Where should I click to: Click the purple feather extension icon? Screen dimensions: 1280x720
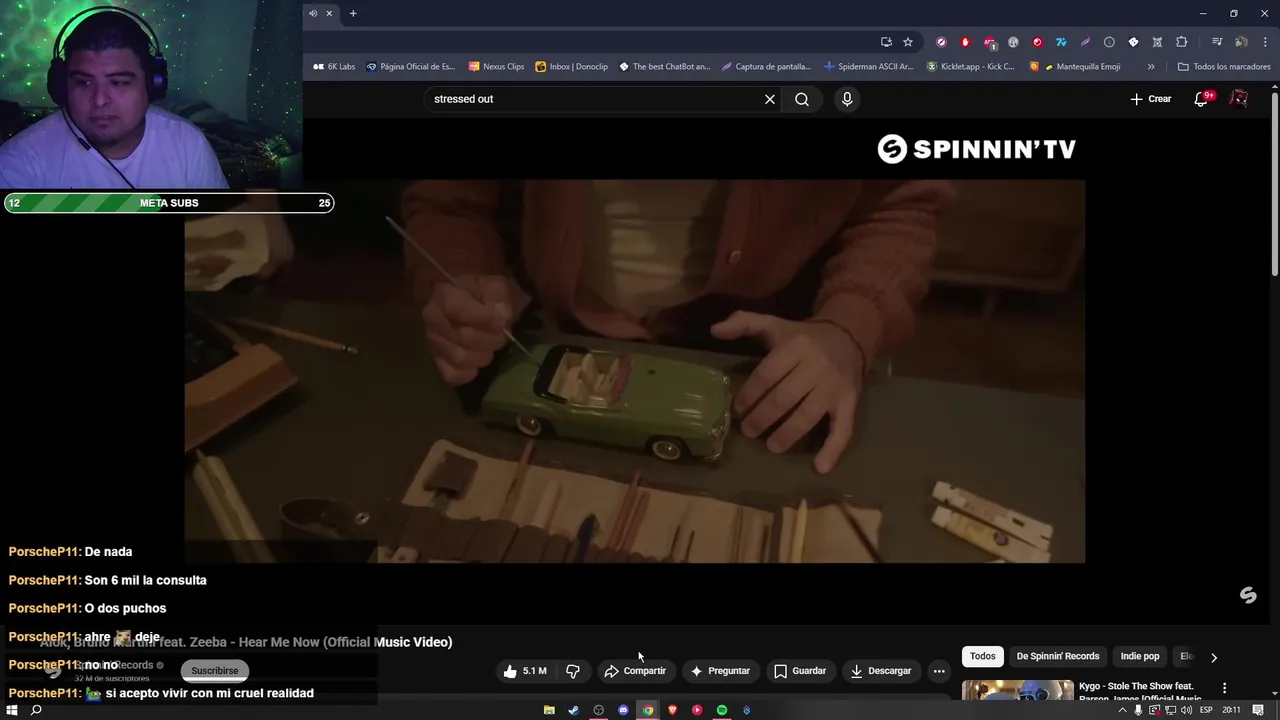click(x=1085, y=42)
